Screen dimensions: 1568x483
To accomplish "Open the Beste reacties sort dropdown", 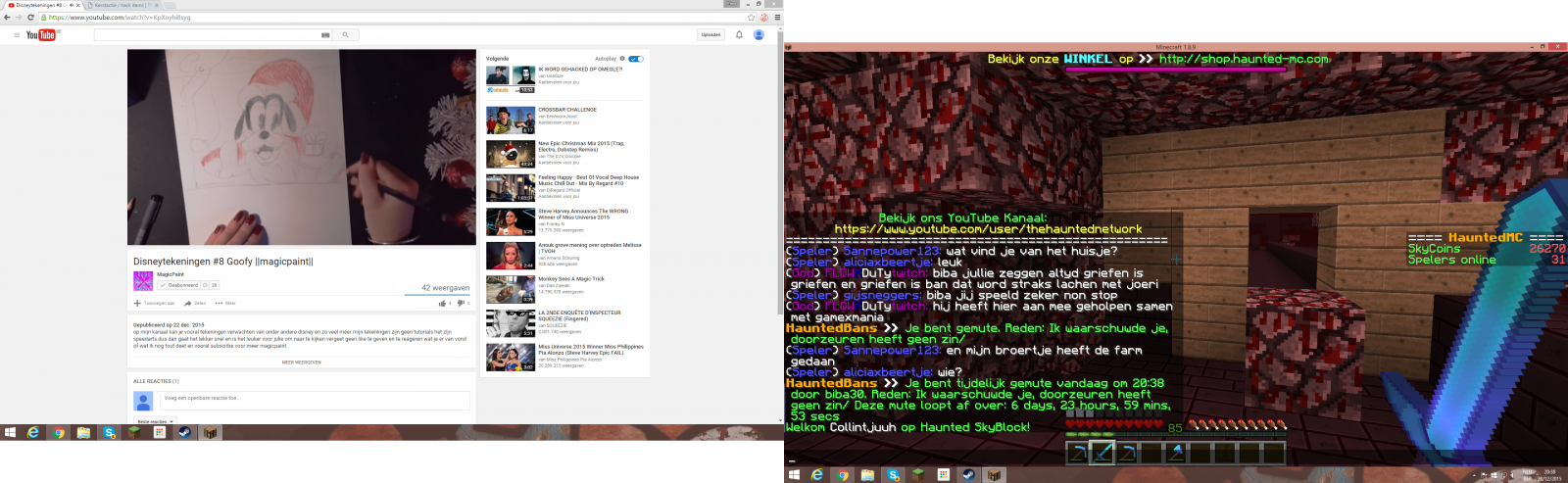I will coord(155,421).
